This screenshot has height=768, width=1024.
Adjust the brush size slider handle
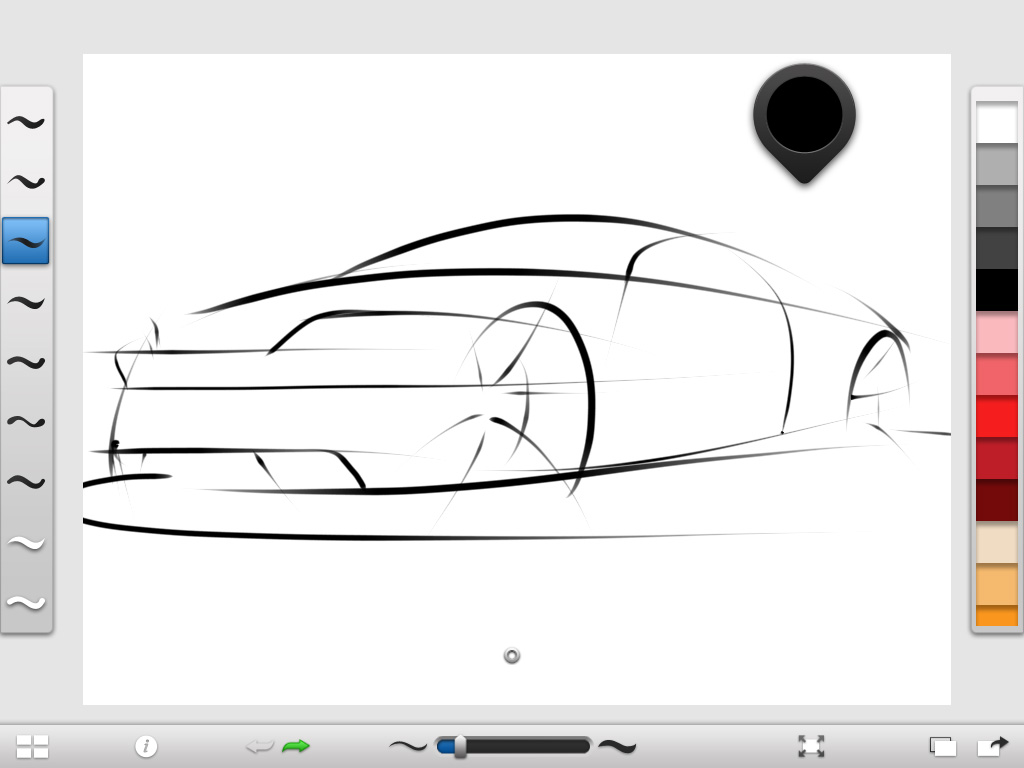[x=462, y=745]
